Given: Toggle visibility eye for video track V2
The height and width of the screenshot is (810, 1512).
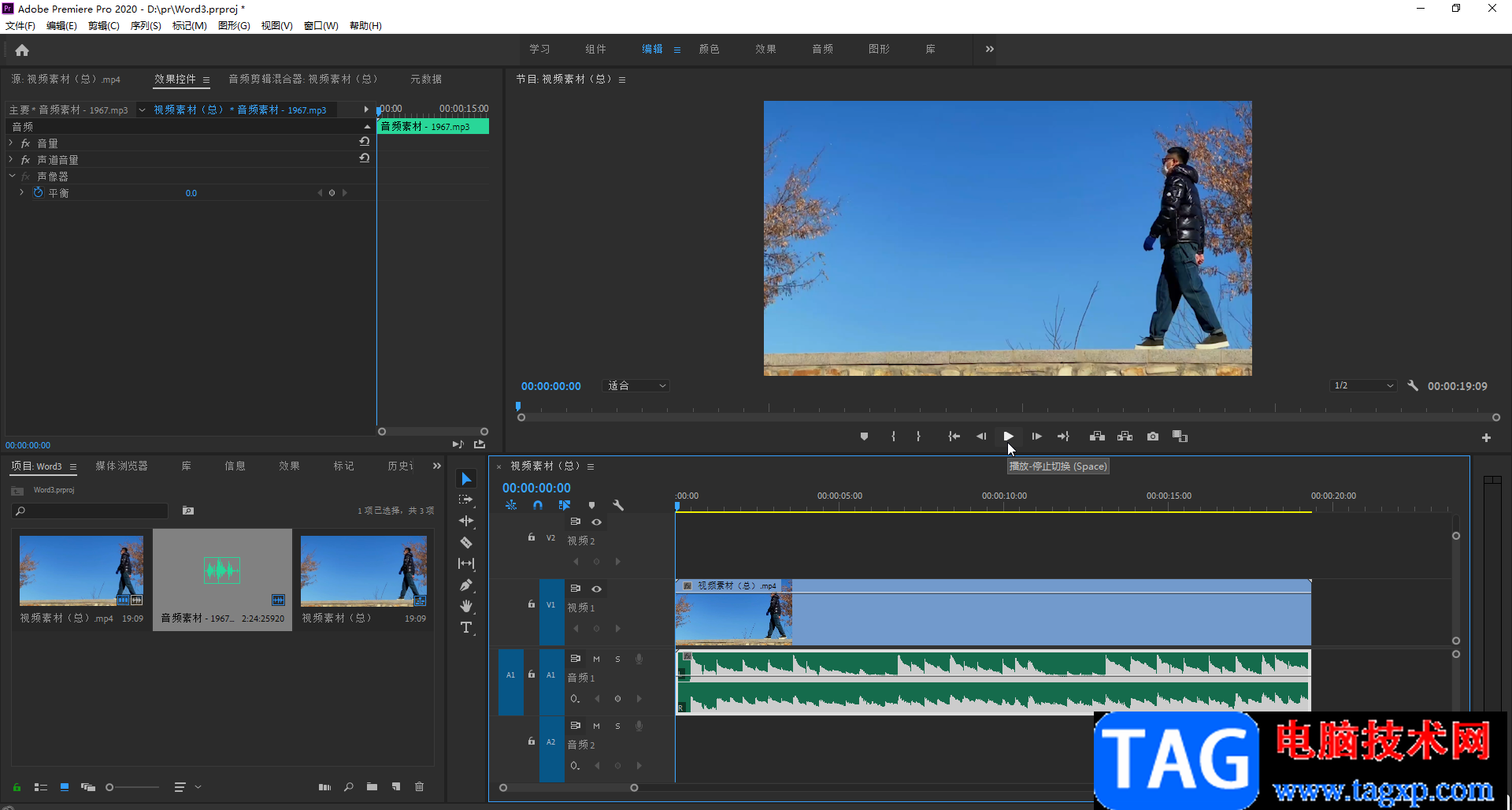Looking at the screenshot, I should click(597, 522).
